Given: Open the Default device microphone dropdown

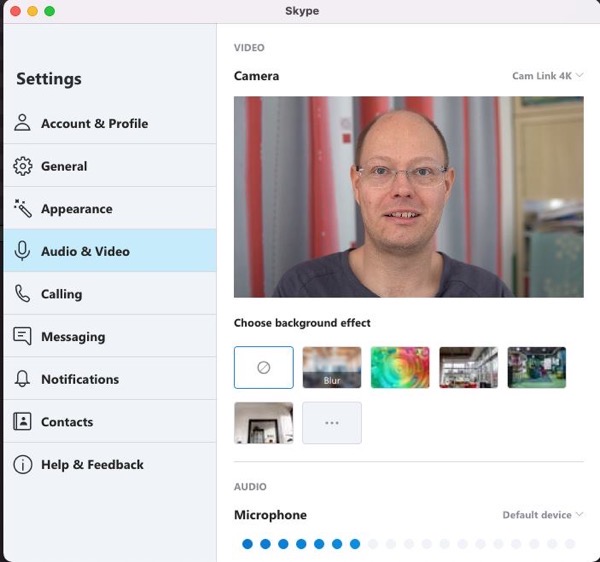Looking at the screenshot, I should click(x=543, y=515).
